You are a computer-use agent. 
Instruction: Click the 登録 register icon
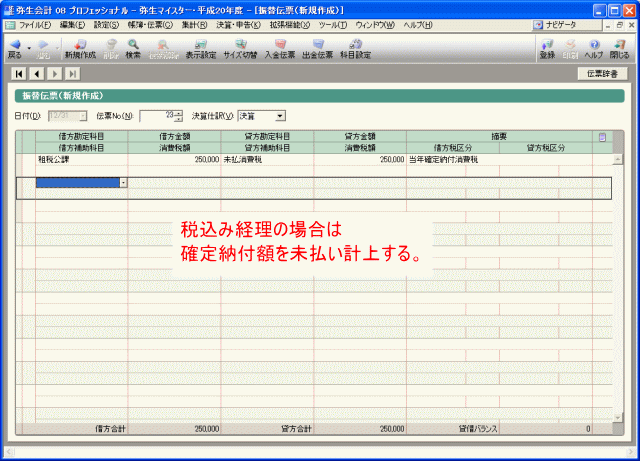click(x=547, y=49)
